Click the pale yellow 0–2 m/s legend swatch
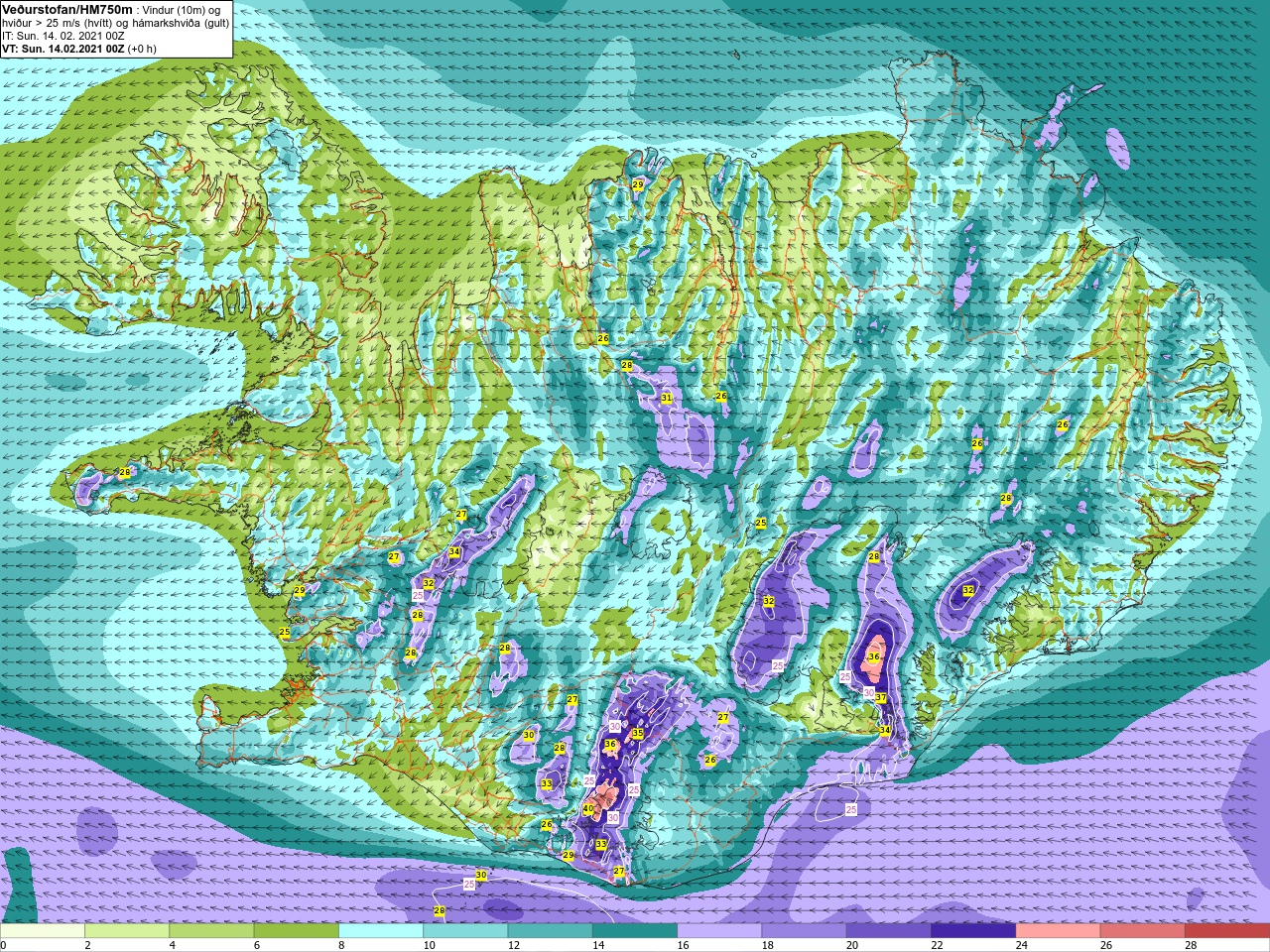1270x952 pixels. [43, 931]
